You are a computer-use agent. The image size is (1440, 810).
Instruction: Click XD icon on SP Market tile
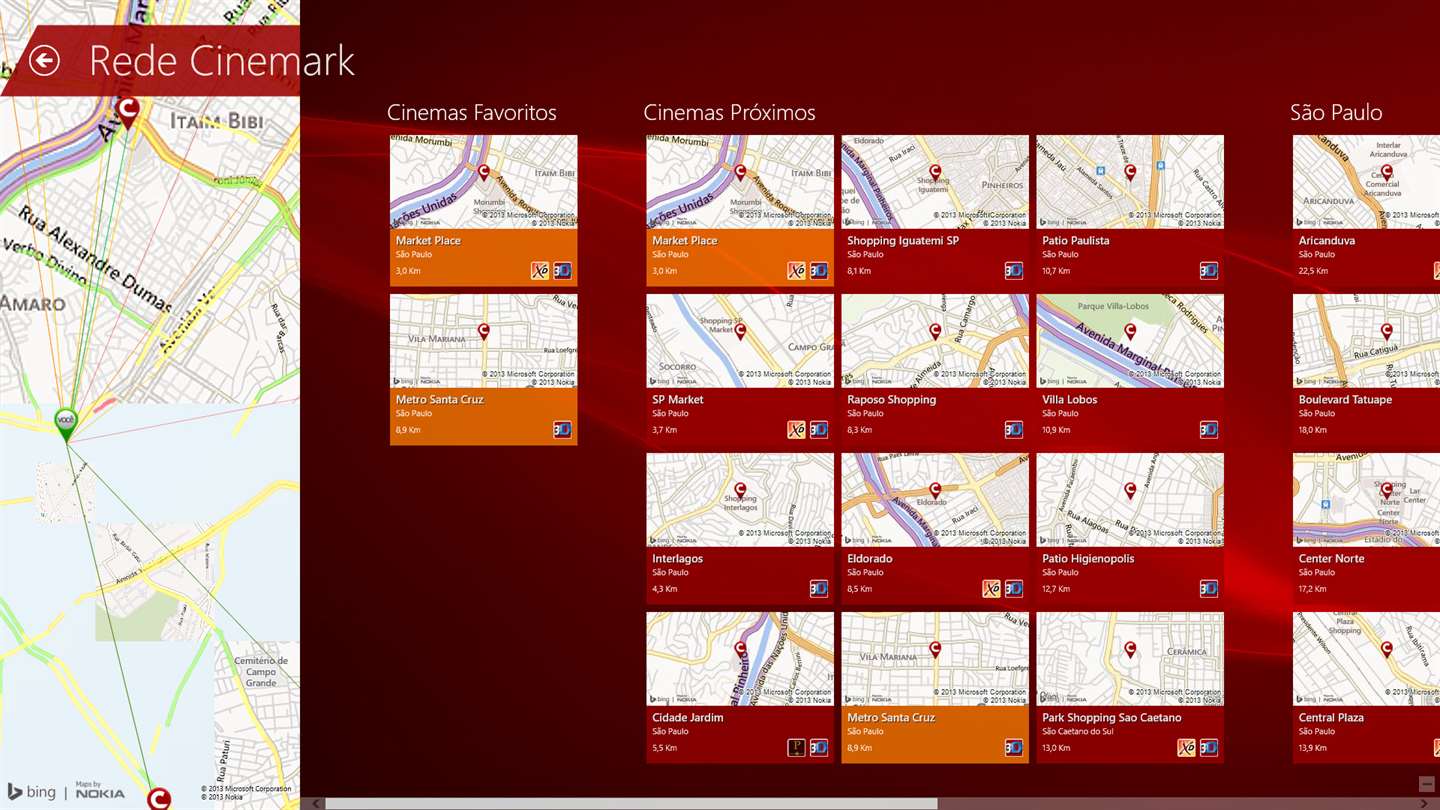[x=797, y=430]
